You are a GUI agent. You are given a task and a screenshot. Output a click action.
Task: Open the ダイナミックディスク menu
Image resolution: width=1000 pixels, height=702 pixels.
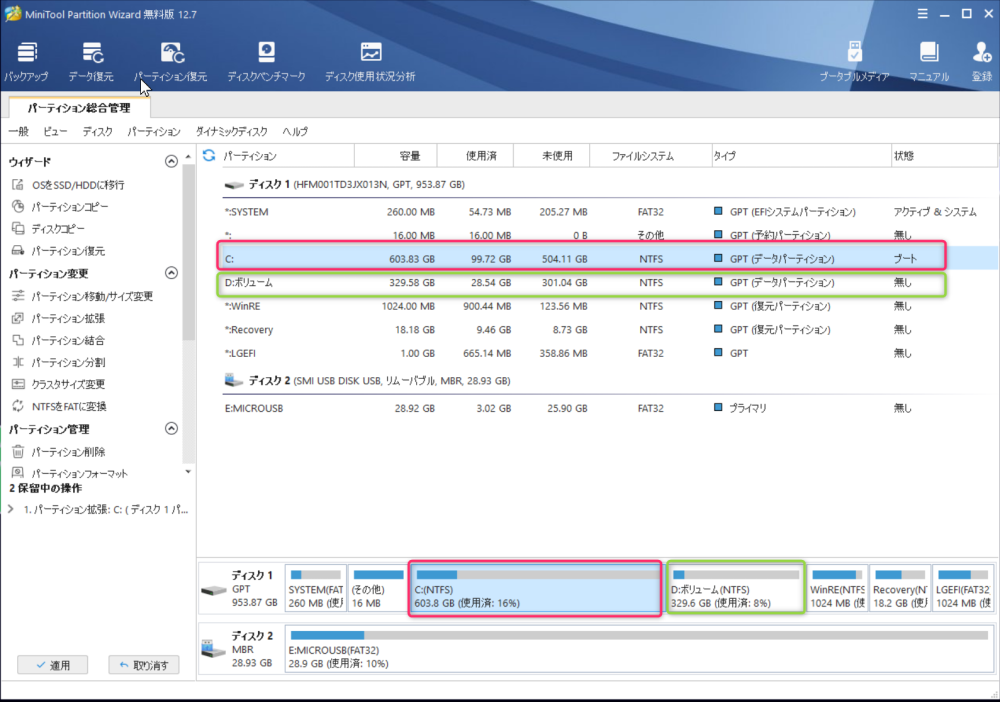[x=232, y=131]
